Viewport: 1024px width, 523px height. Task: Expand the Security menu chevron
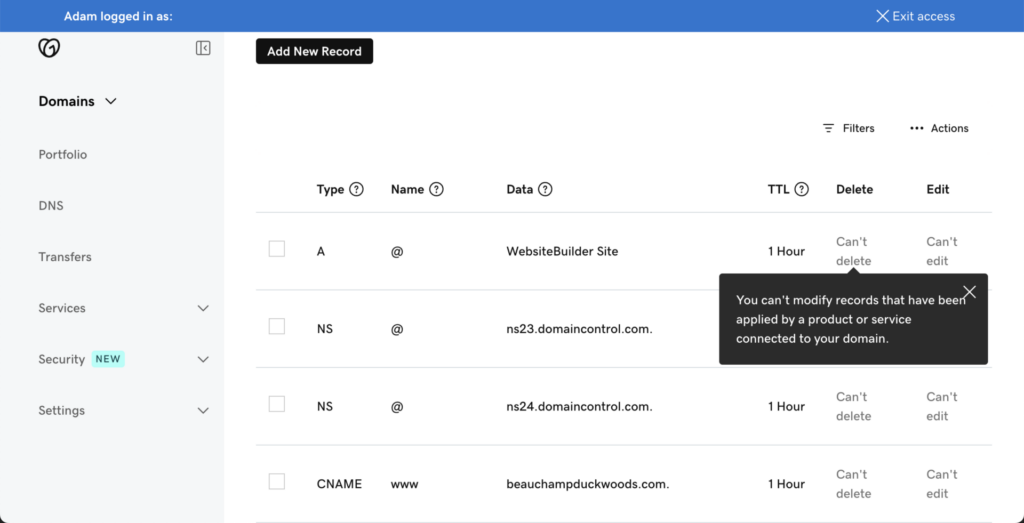pyautogui.click(x=203, y=359)
